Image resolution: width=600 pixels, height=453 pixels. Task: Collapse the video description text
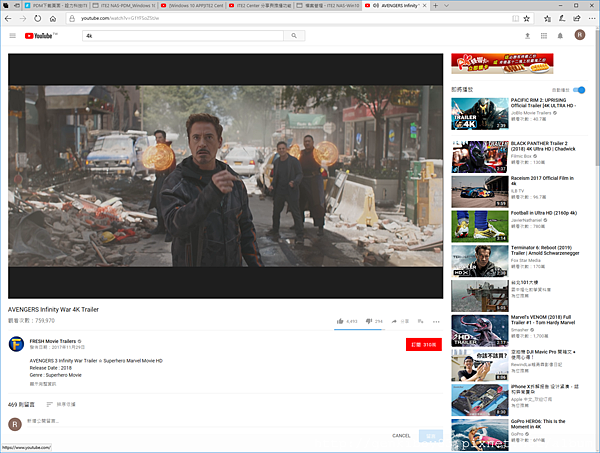(42, 384)
